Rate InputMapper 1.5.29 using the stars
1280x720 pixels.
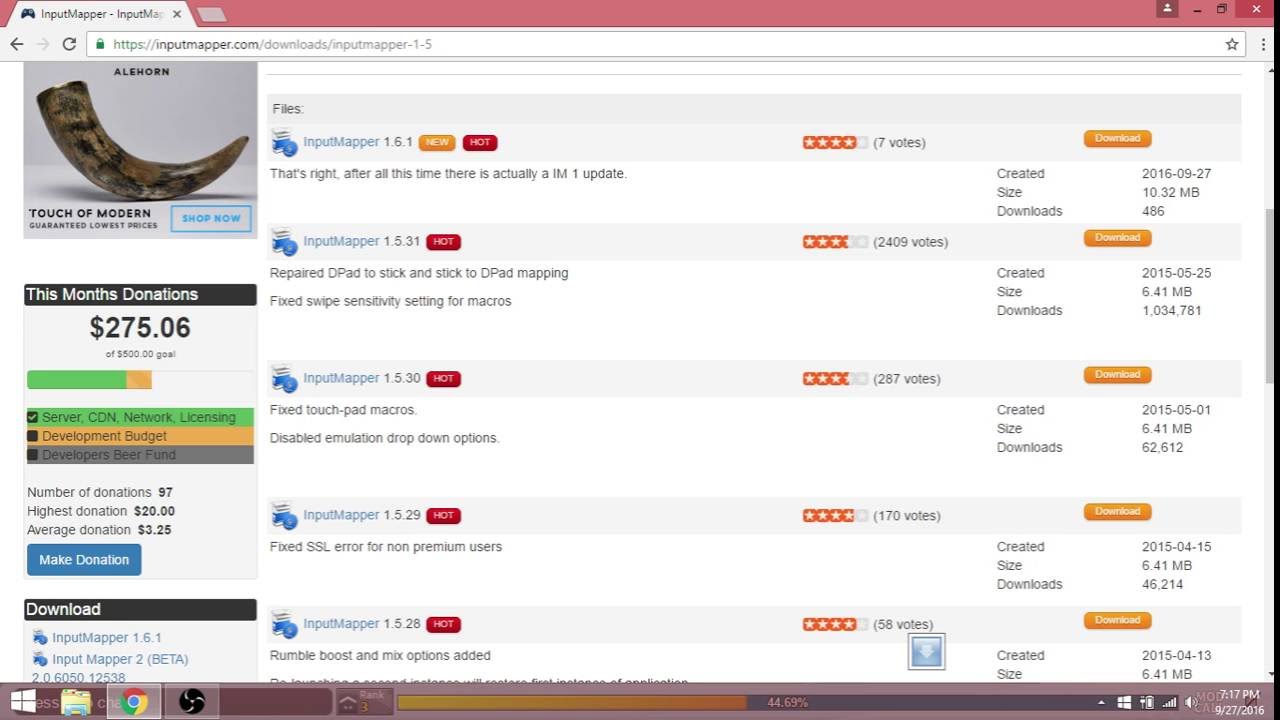pyautogui.click(x=835, y=515)
